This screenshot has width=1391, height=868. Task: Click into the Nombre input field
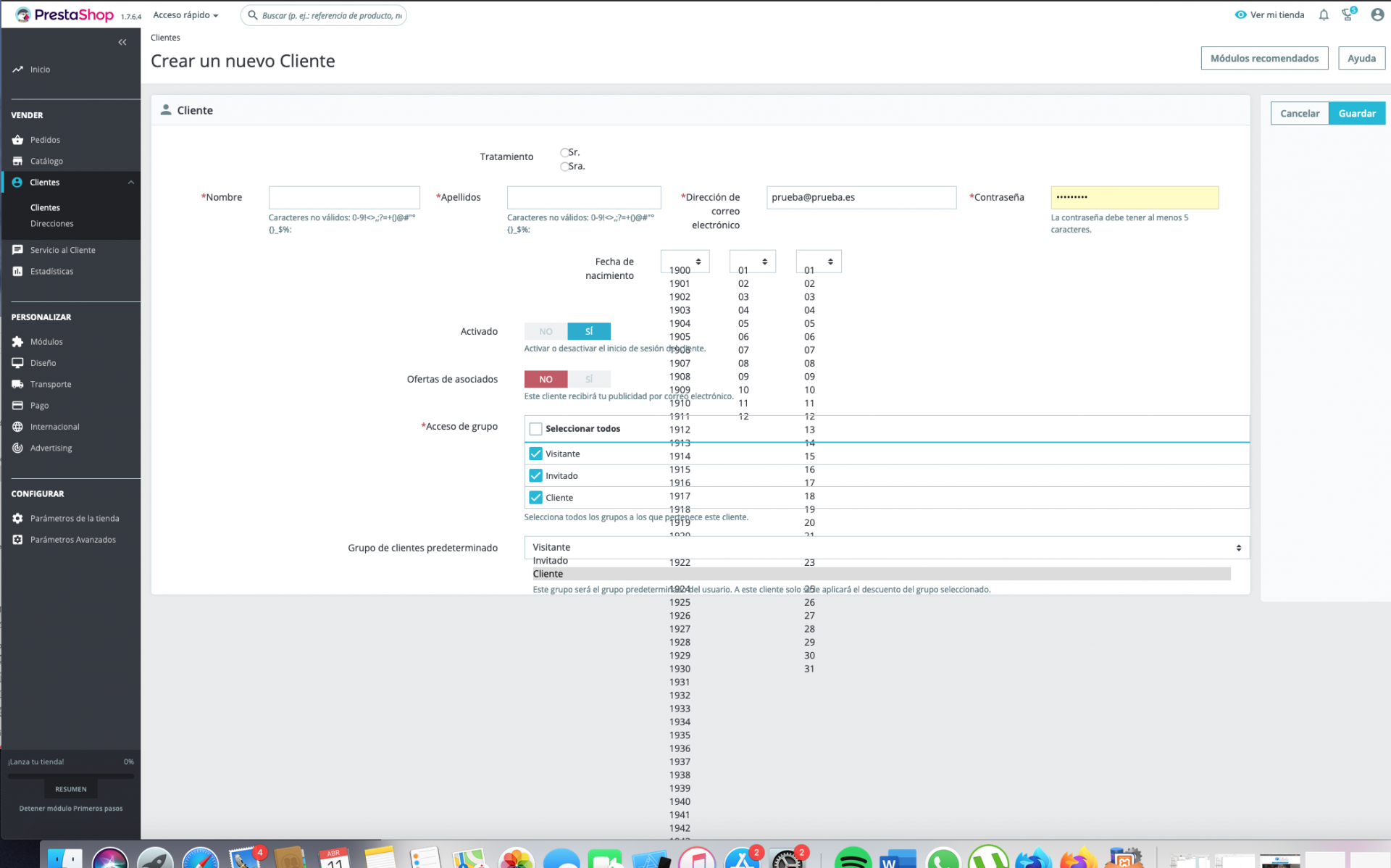coord(344,198)
